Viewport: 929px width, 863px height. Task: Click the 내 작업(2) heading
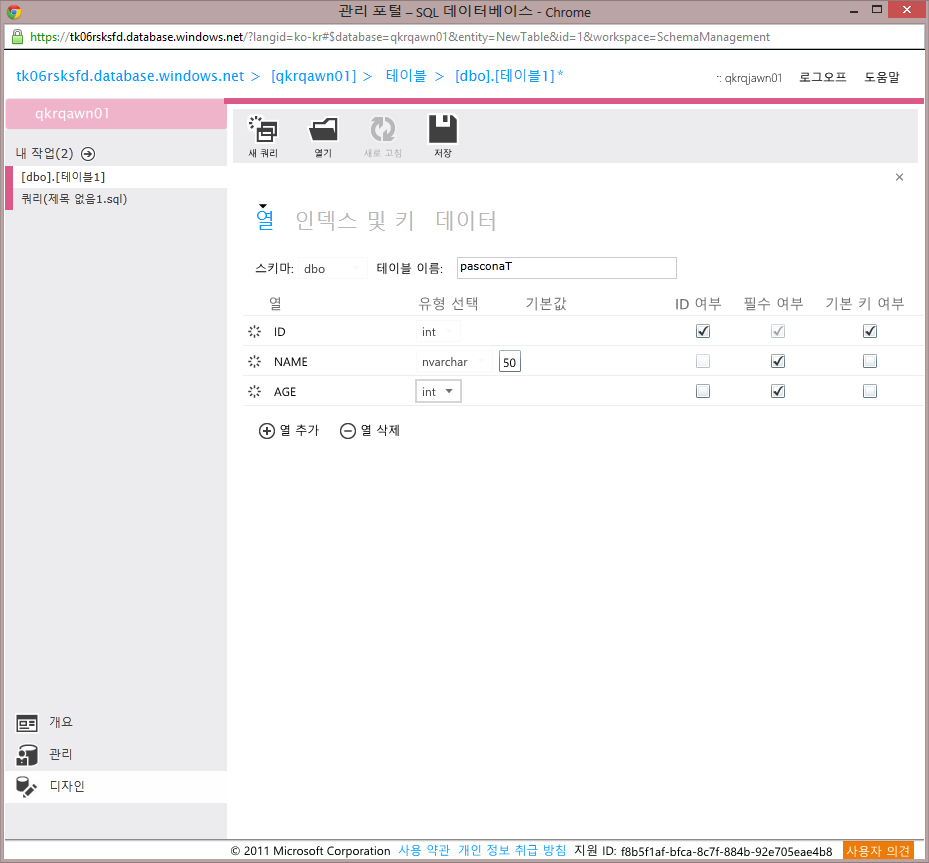pos(44,153)
